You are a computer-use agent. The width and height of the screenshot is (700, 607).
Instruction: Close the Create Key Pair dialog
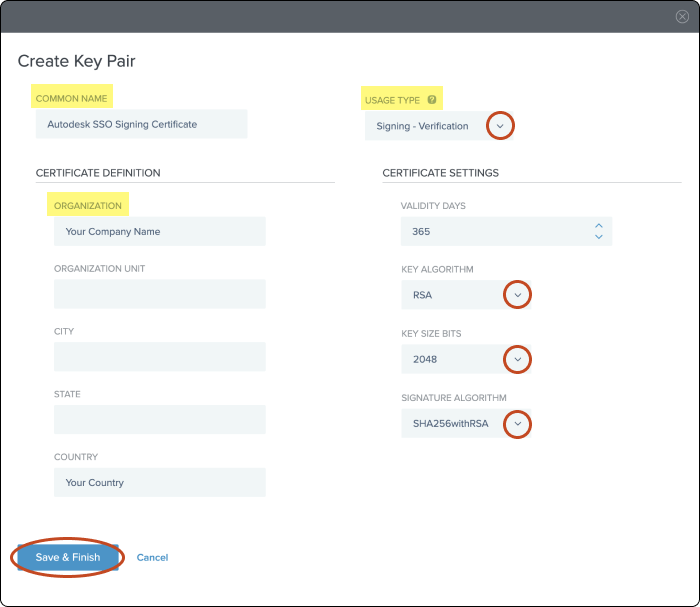tap(682, 16)
